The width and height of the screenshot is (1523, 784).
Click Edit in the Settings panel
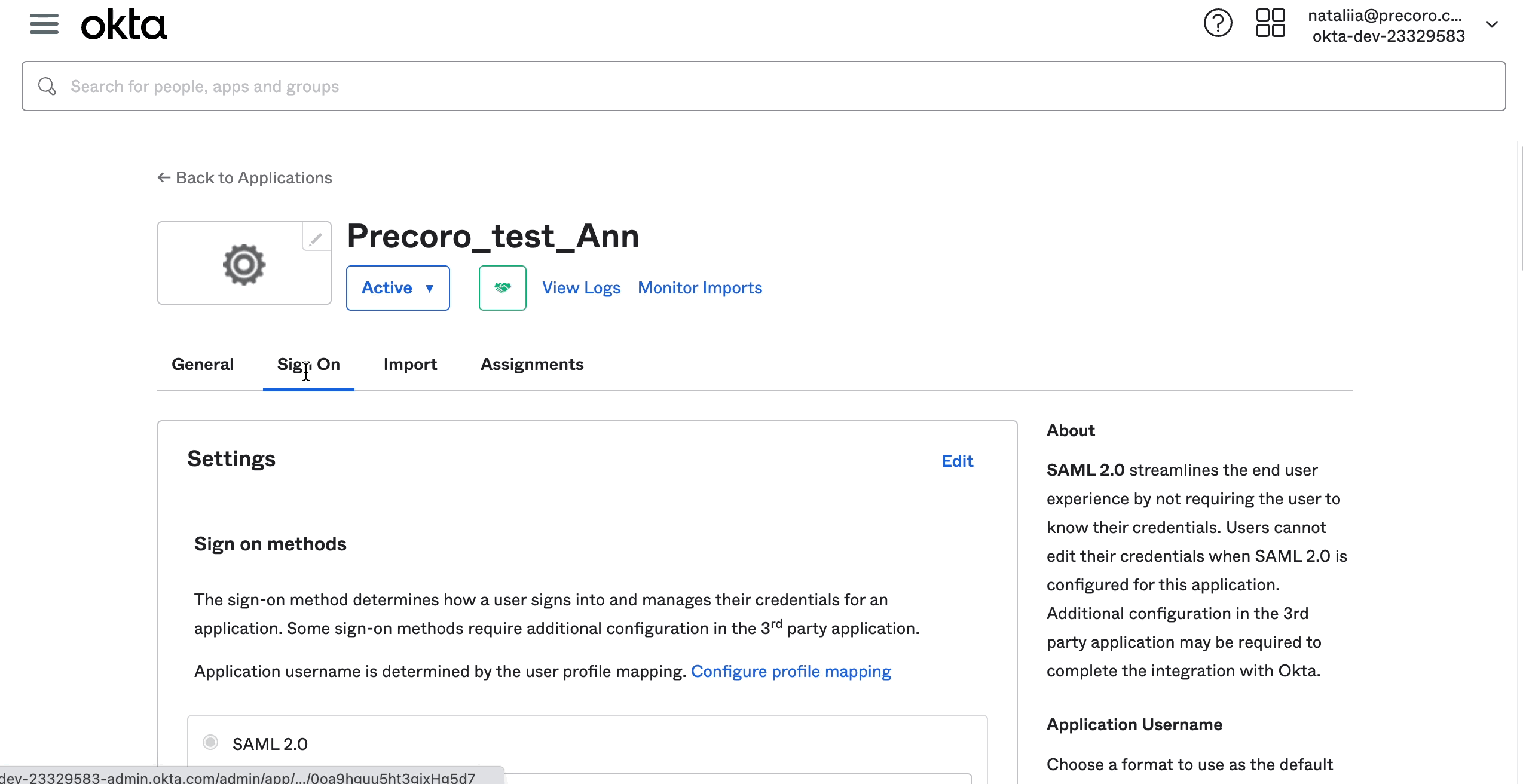[958, 461]
